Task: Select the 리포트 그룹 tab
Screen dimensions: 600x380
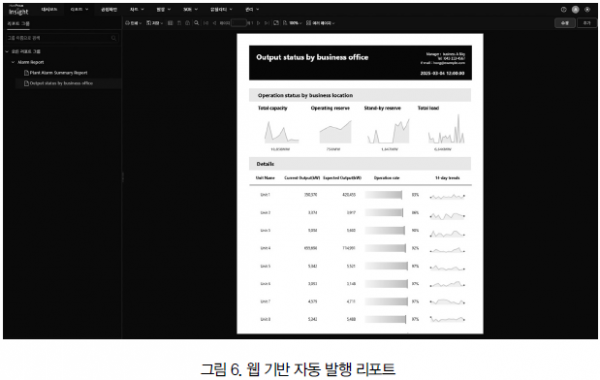Action: point(18,23)
